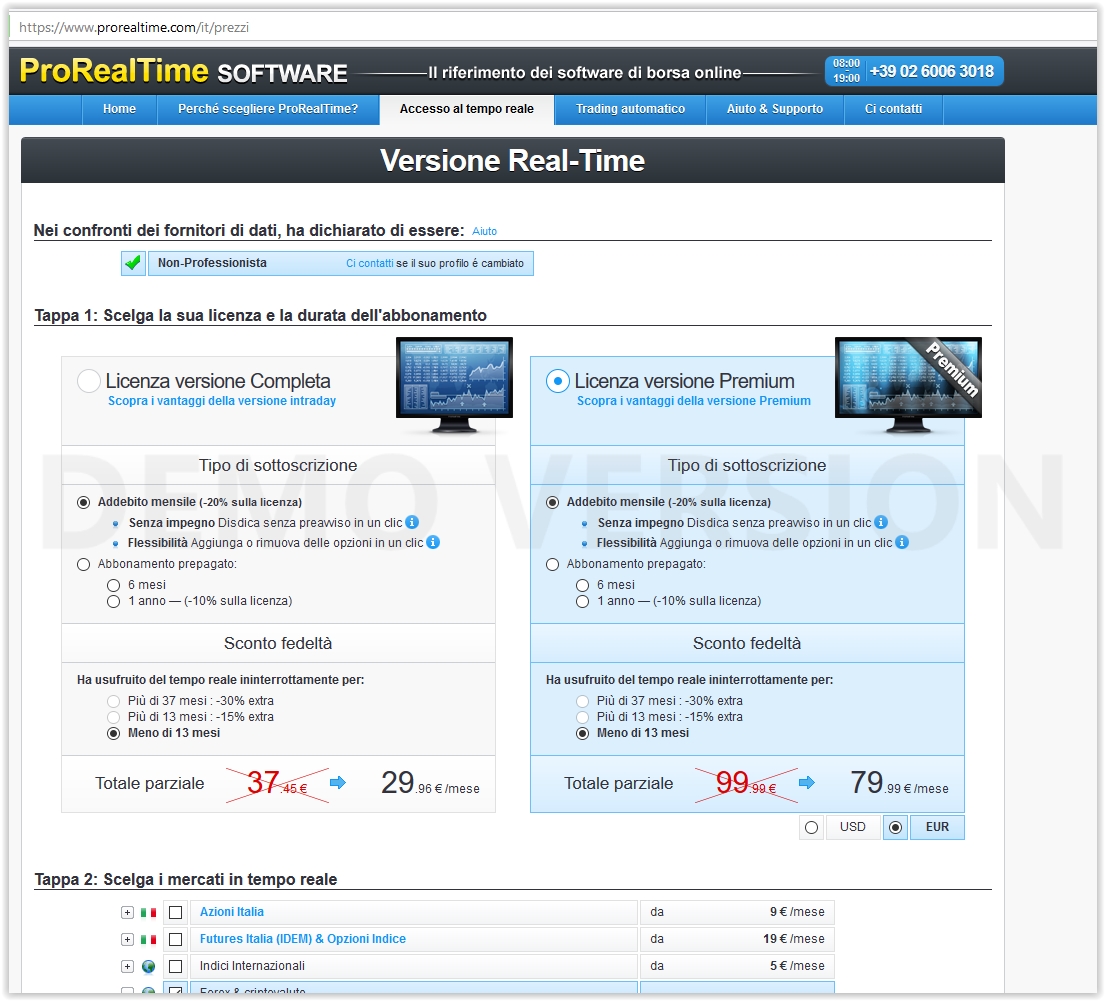Choose 1 anno in Completa column
The height and width of the screenshot is (1001, 1105).
coord(113,601)
